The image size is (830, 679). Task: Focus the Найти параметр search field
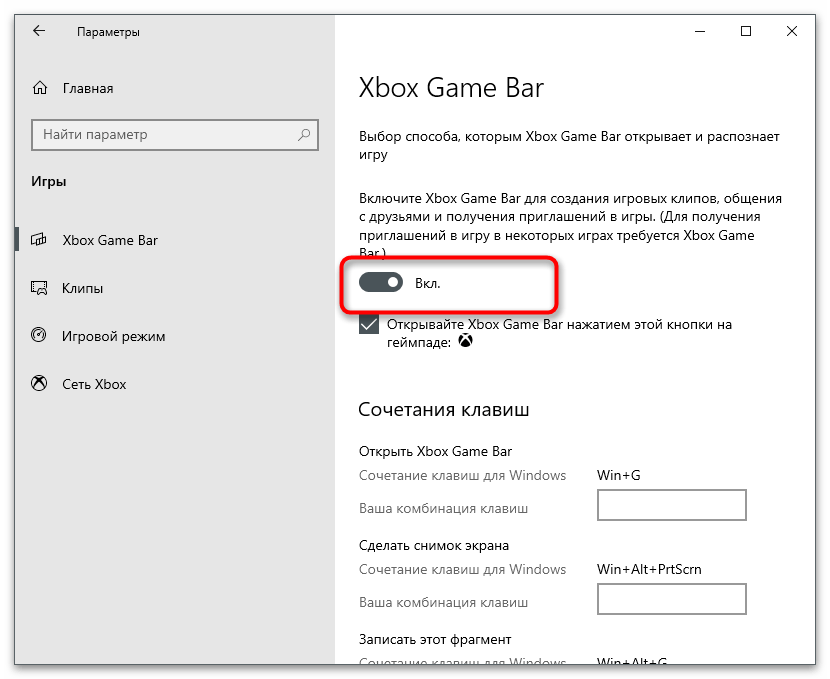click(175, 135)
